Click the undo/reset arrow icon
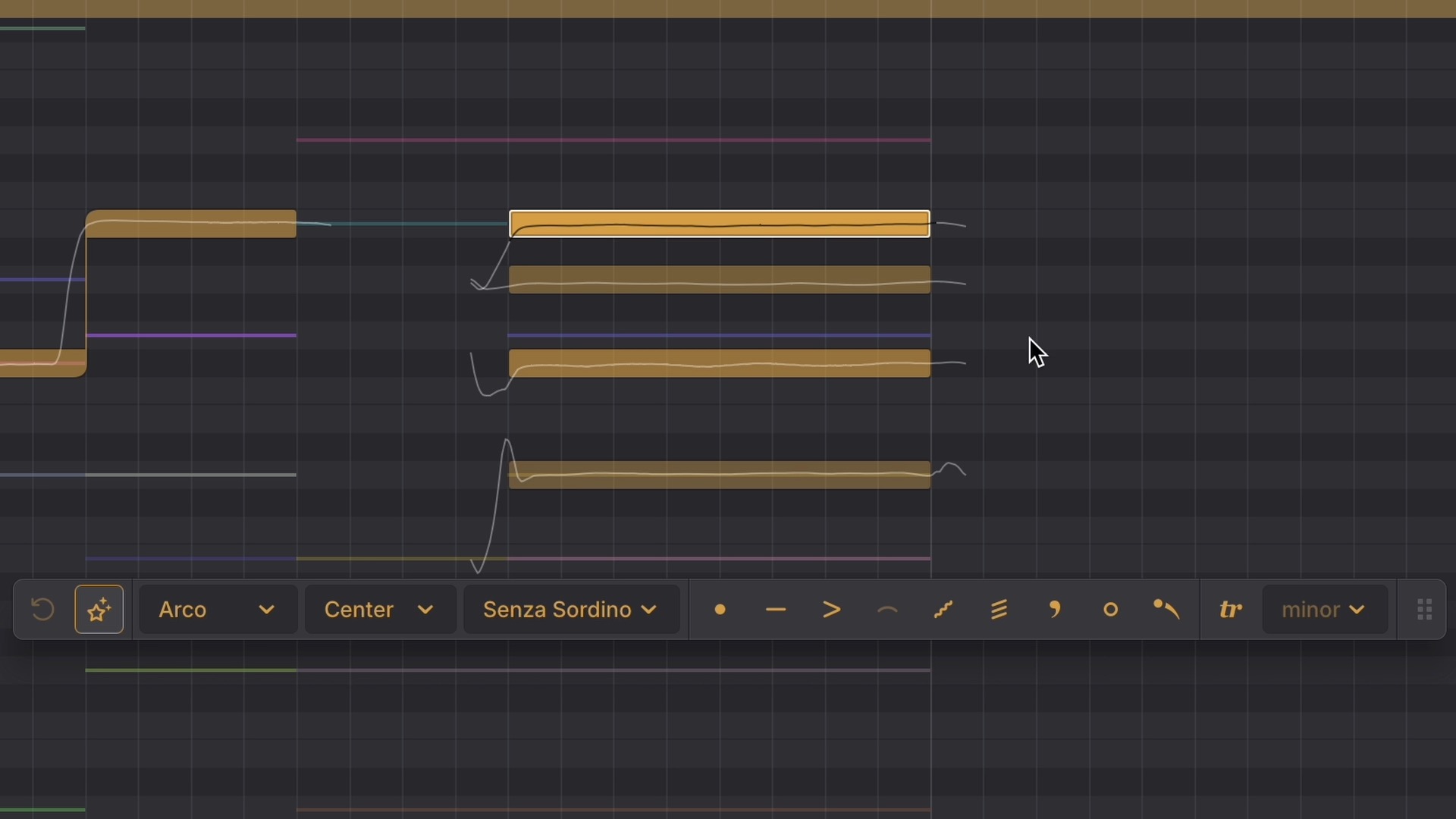 click(42, 610)
